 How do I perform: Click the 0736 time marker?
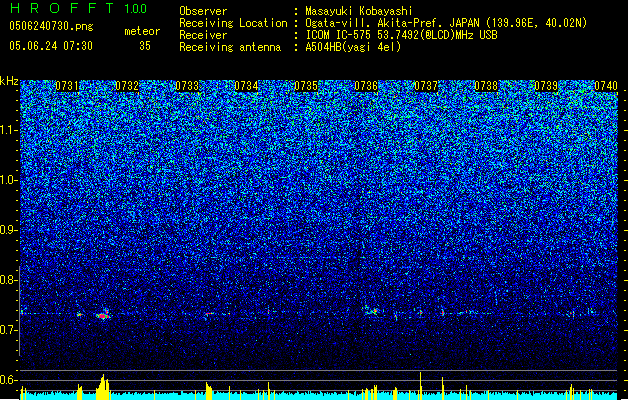coord(366,86)
